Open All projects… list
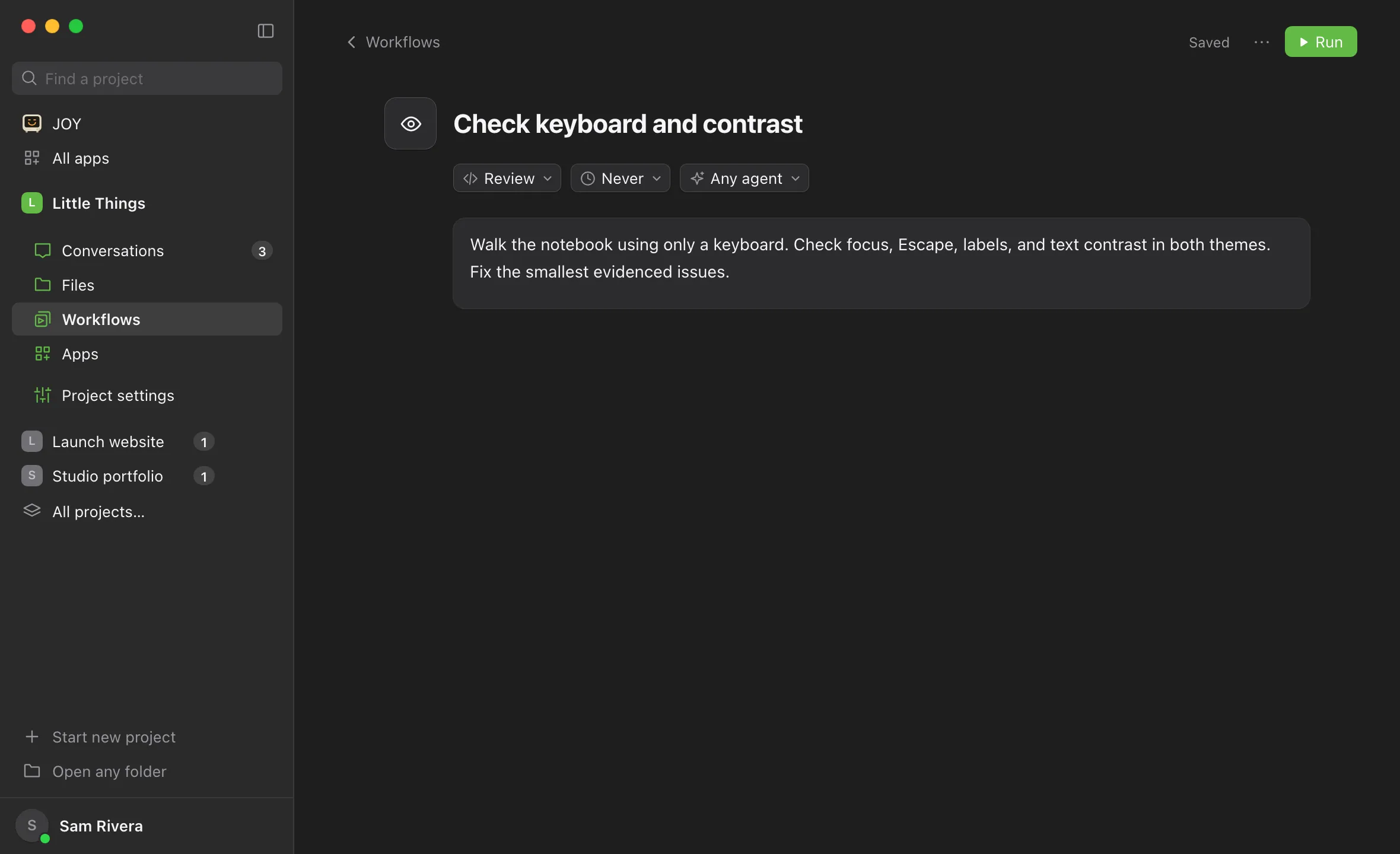Image resolution: width=1400 pixels, height=854 pixels. tap(147, 511)
